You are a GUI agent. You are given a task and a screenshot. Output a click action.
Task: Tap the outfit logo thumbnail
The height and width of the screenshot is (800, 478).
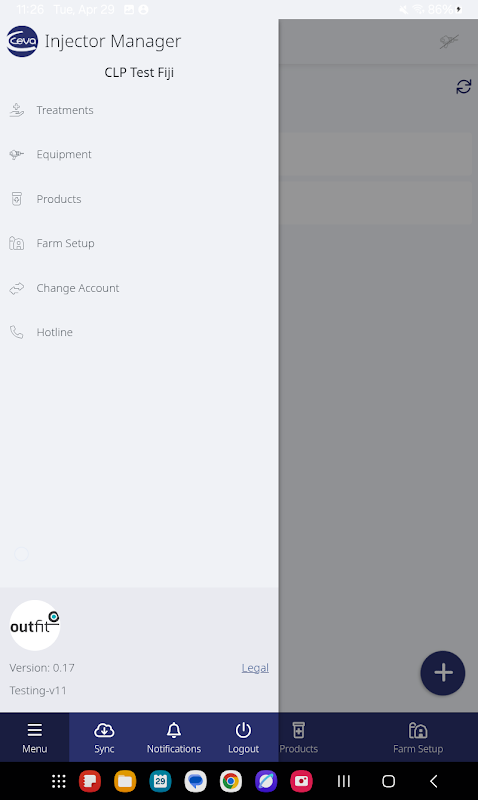(35, 626)
